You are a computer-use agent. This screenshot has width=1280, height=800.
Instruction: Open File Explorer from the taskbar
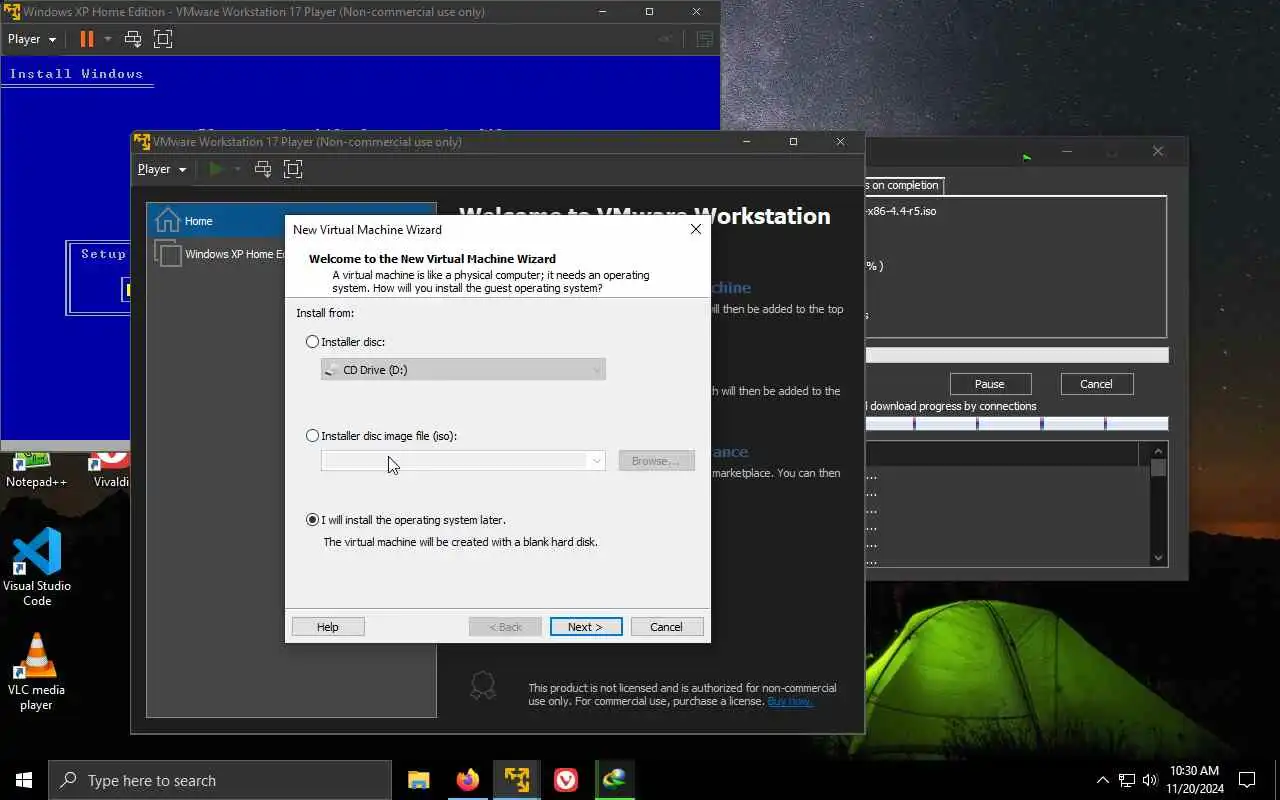tap(419, 780)
